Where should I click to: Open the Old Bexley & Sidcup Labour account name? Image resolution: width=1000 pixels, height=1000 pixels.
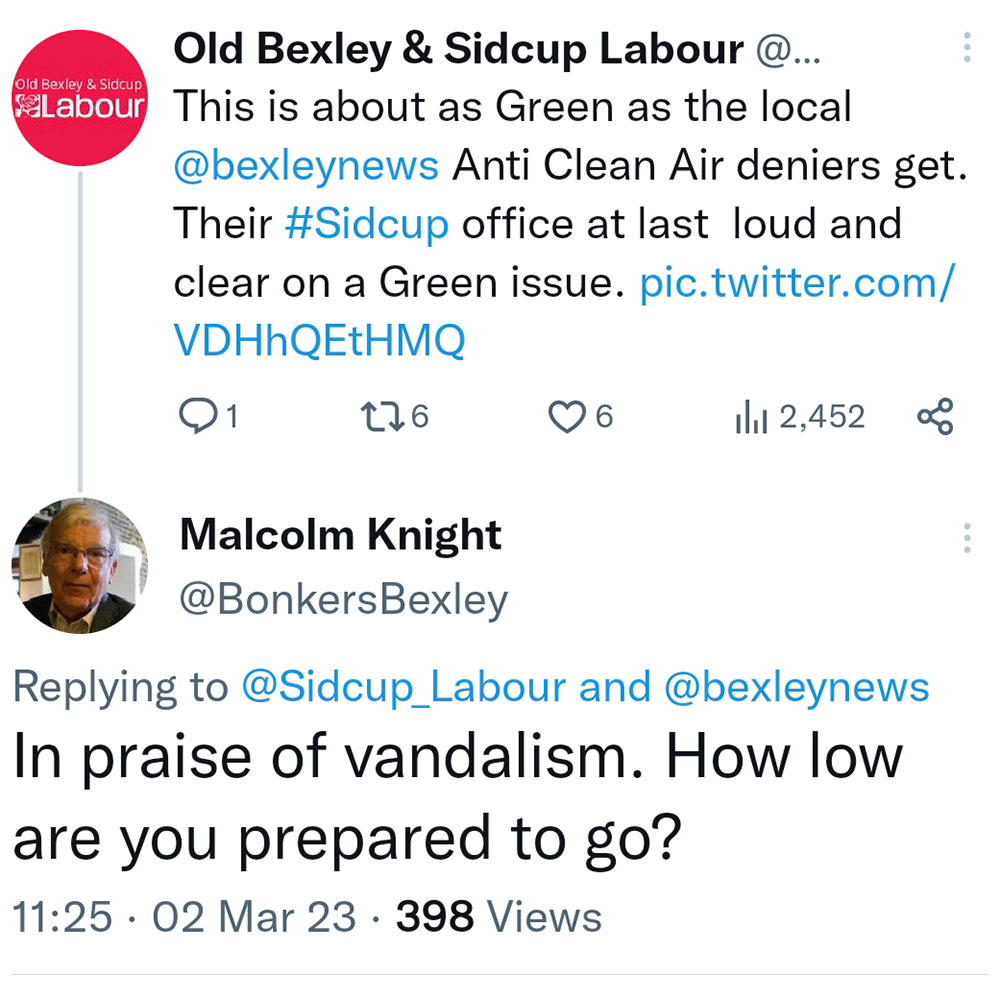coord(458,50)
